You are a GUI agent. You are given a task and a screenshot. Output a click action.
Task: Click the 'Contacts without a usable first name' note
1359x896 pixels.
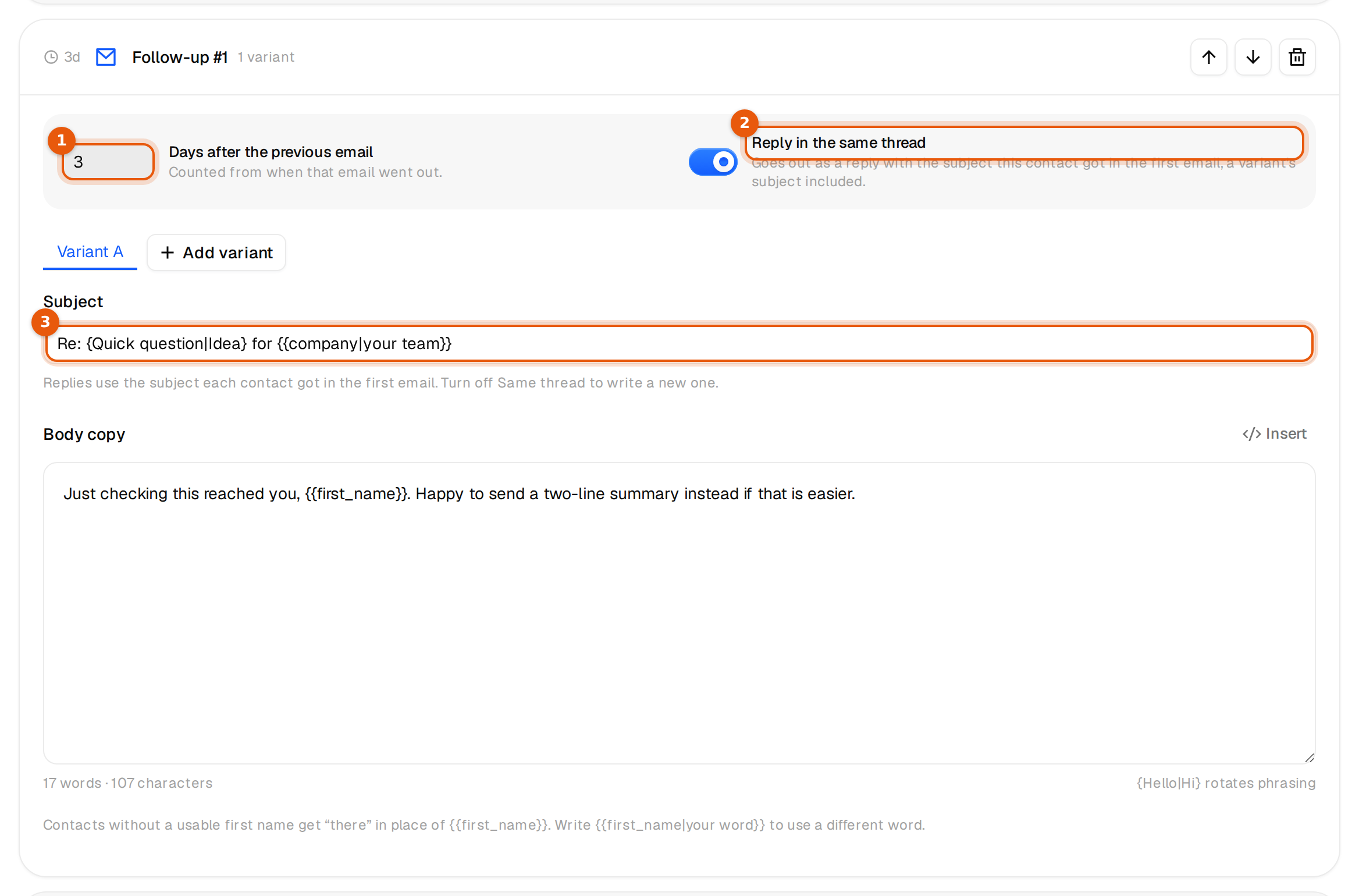point(484,825)
